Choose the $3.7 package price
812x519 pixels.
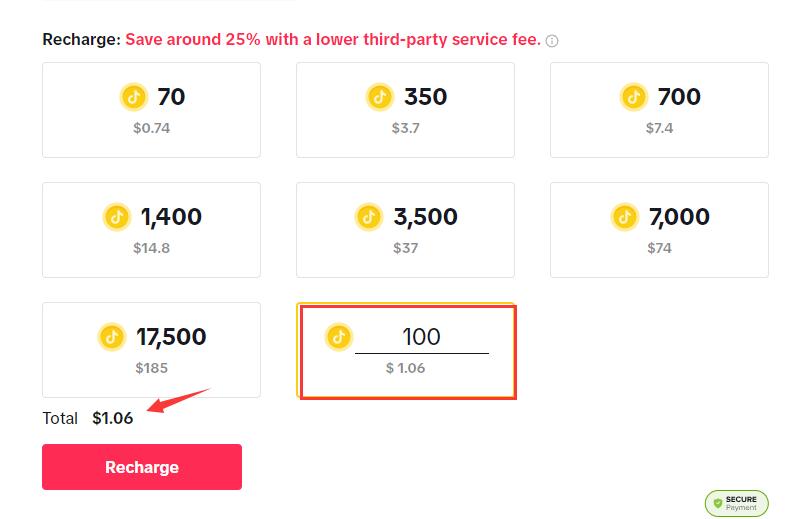pos(405,128)
